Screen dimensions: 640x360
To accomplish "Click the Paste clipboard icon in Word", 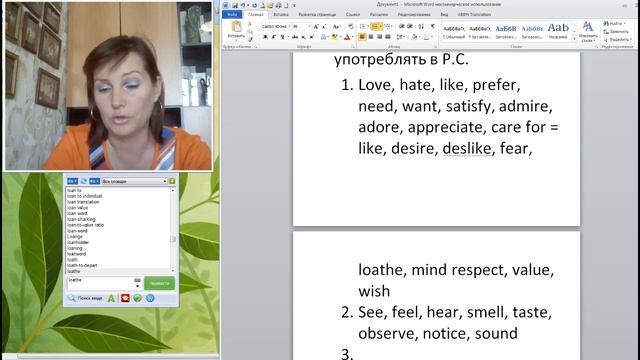I will [236, 27].
